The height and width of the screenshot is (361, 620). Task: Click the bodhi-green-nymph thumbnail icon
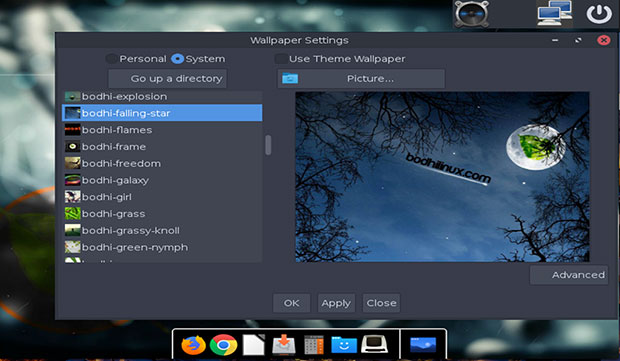point(72,247)
